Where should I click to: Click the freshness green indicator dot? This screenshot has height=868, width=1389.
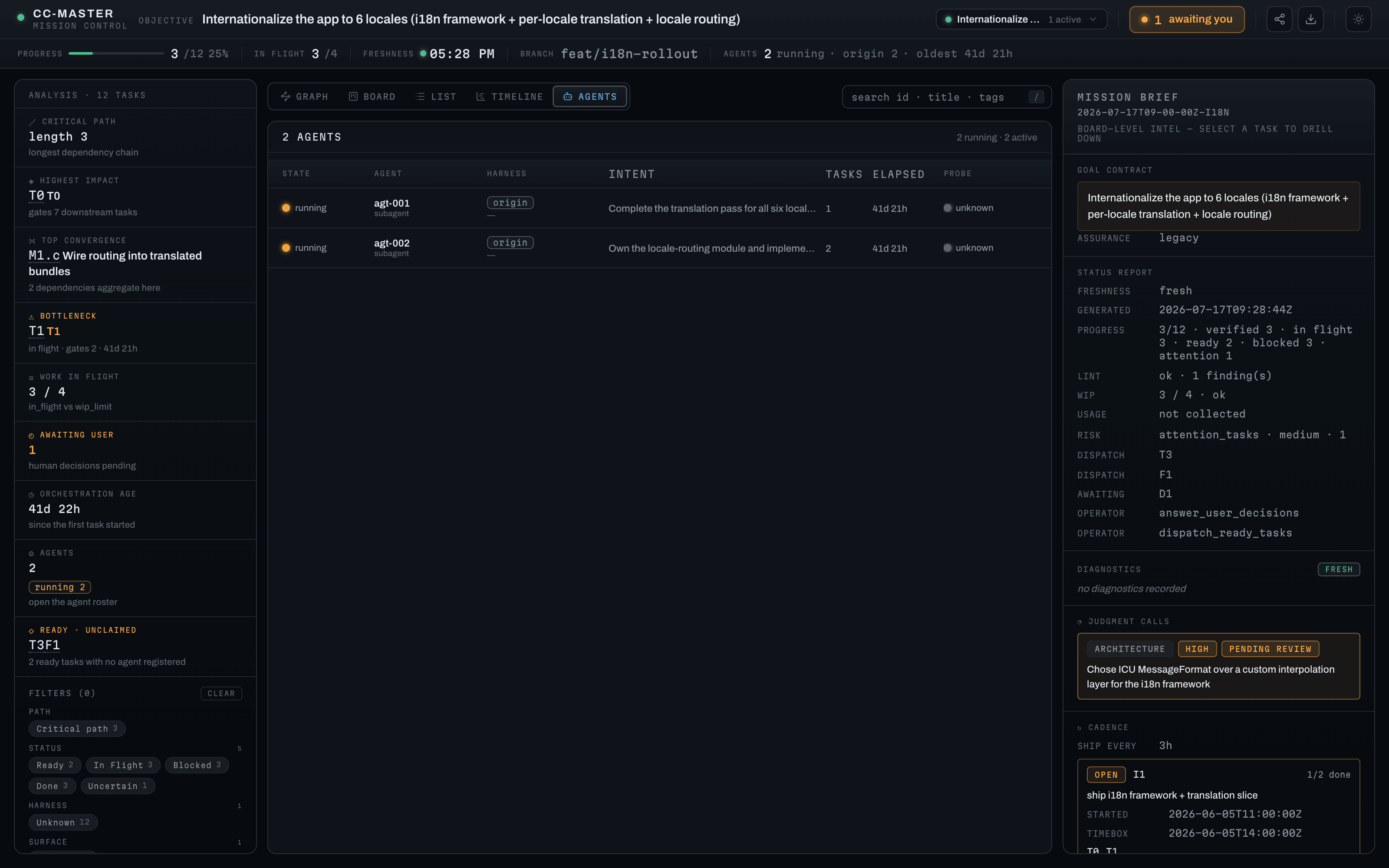pyautogui.click(x=423, y=53)
